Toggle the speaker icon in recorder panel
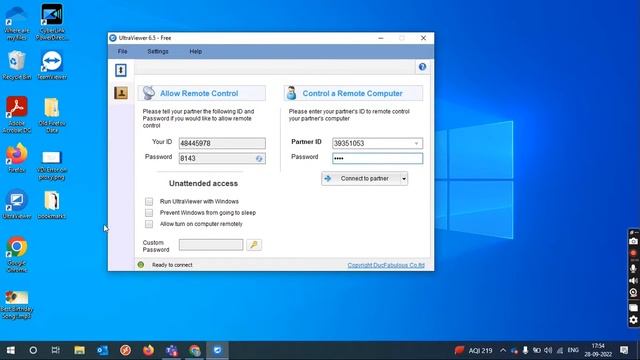This screenshot has width=640, height=360. pyautogui.click(x=633, y=281)
